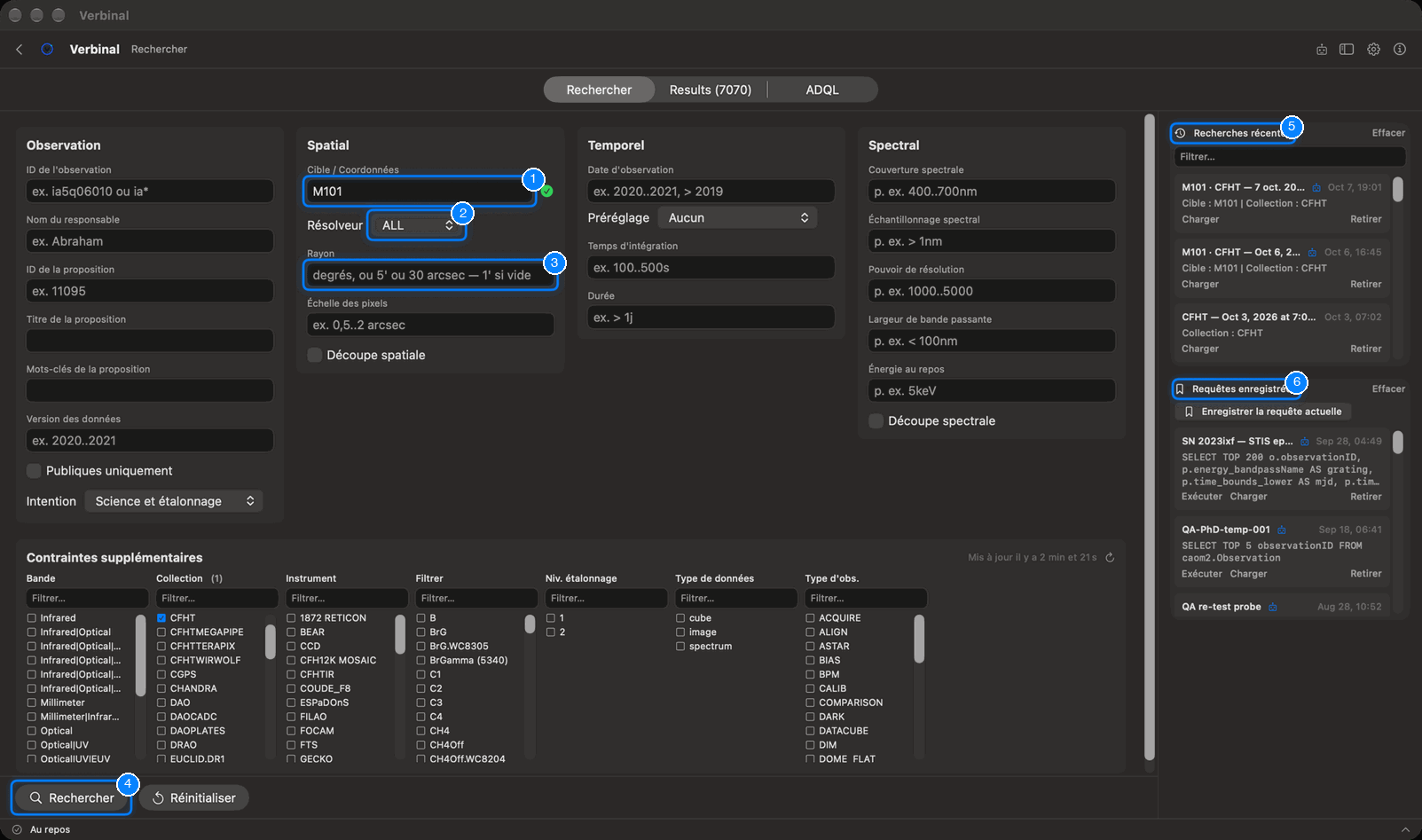Click the Rechercher search button at bottom
The width and height of the screenshot is (1422, 840).
click(72, 798)
